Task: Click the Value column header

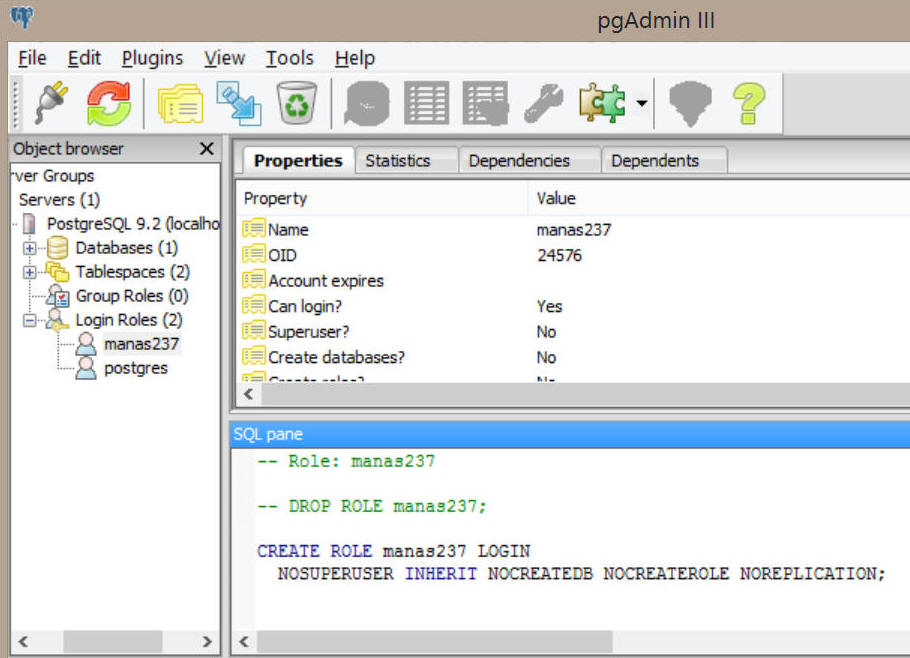Action: click(718, 198)
